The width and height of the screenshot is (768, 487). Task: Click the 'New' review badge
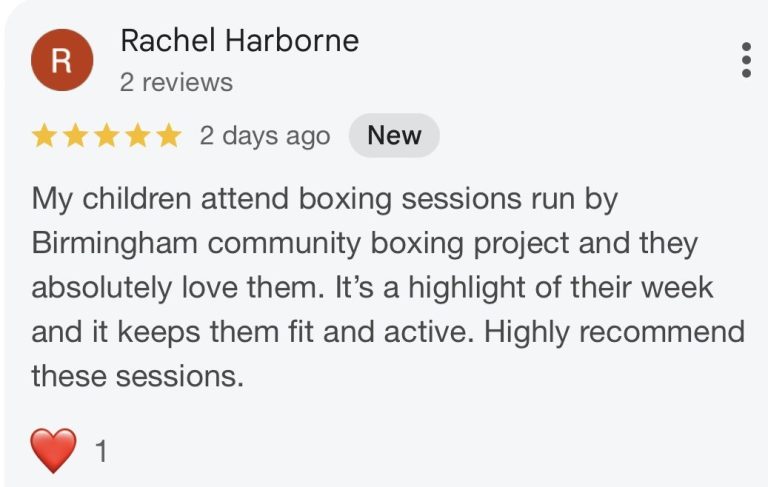pyautogui.click(x=394, y=136)
